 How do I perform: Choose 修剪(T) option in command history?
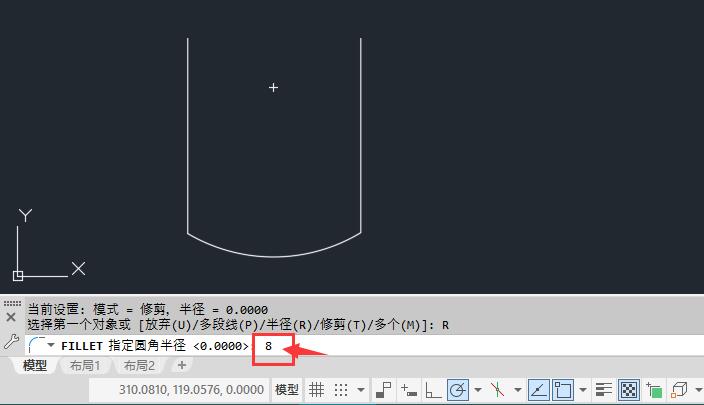343,325
